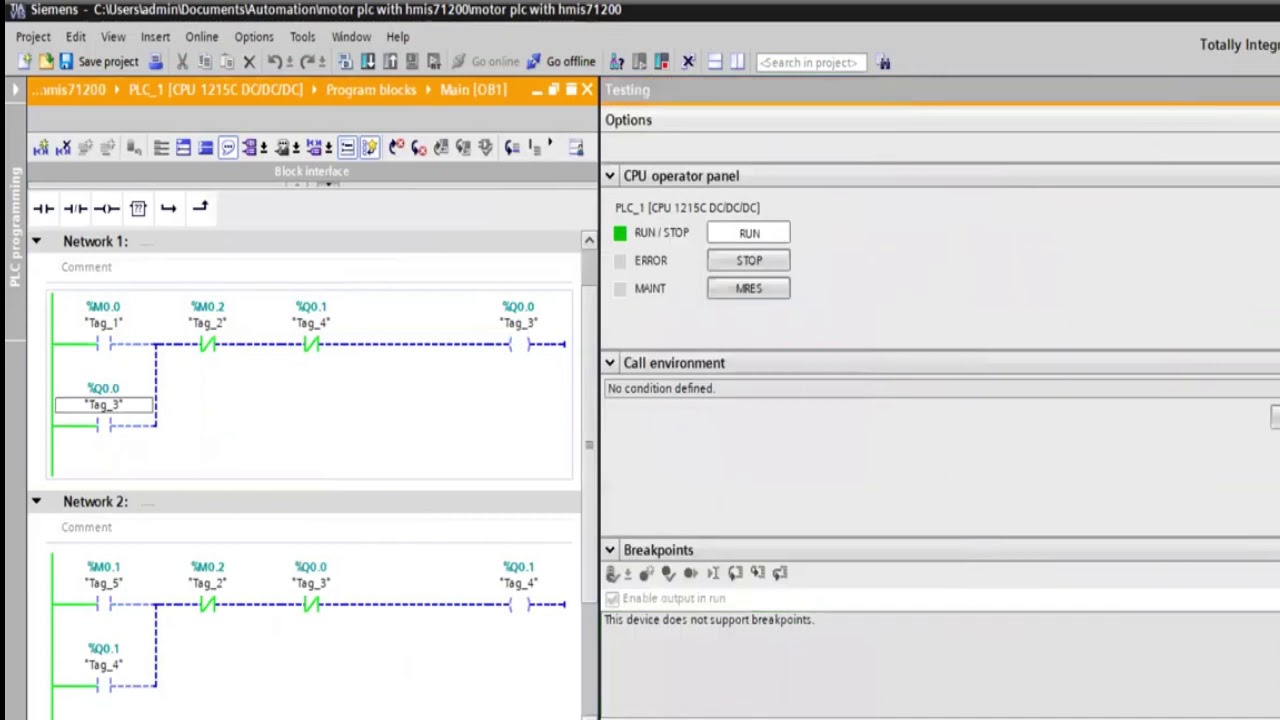Click Save project button
The height and width of the screenshot is (720, 1280).
99,62
